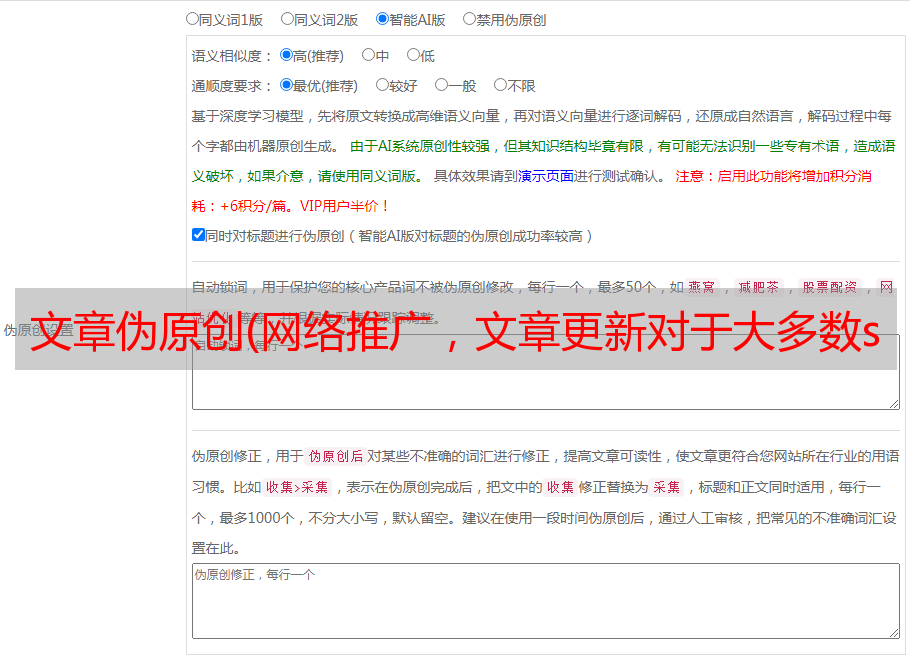911x658 pixels.
Task: Click inside the 伪原创修正 textarea
Action: coord(546,601)
